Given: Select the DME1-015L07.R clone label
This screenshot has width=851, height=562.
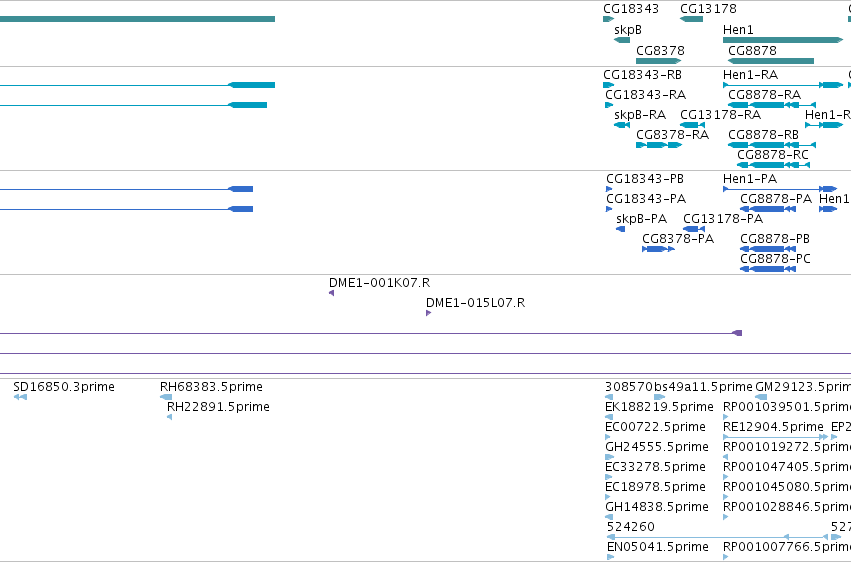Looking at the screenshot, I should (x=475, y=303).
